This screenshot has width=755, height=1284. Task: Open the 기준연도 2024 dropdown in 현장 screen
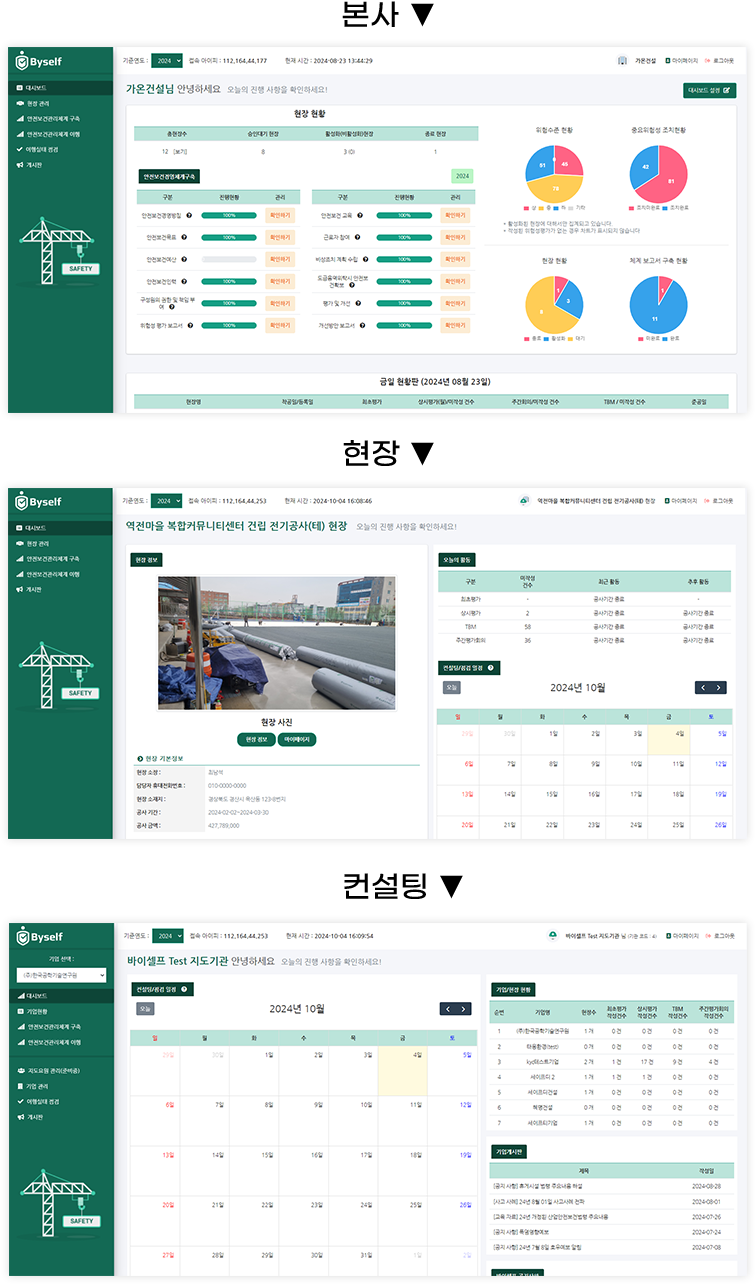(167, 500)
